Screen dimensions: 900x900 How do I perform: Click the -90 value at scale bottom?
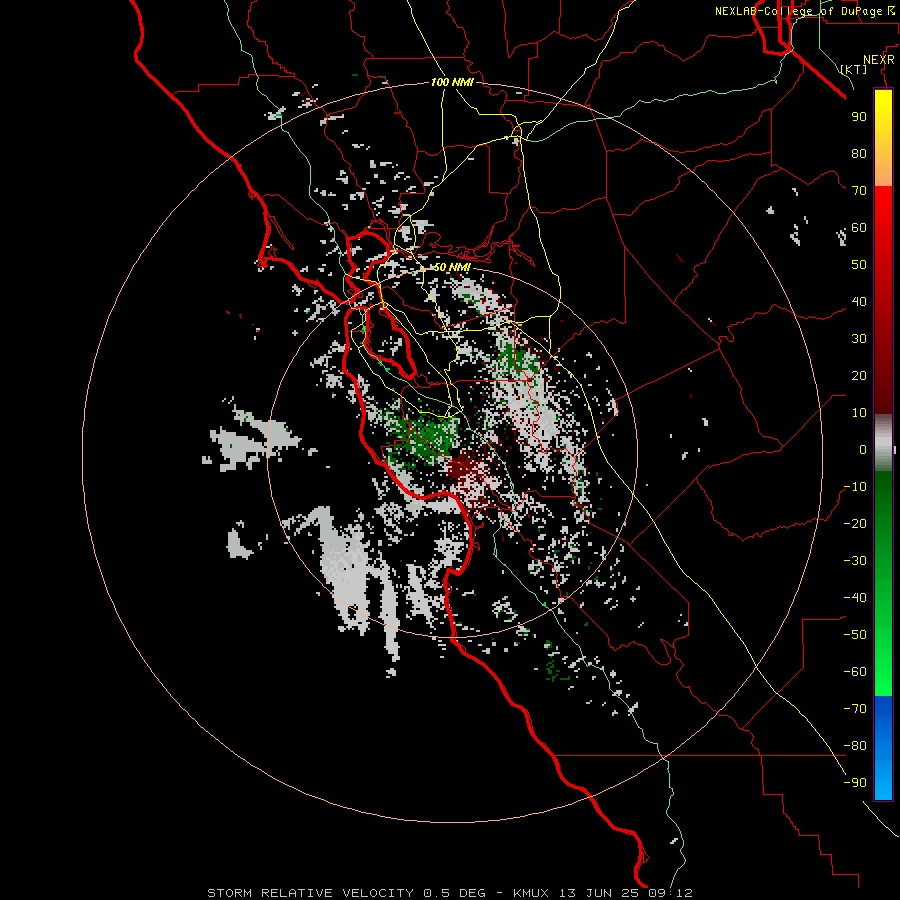(855, 782)
